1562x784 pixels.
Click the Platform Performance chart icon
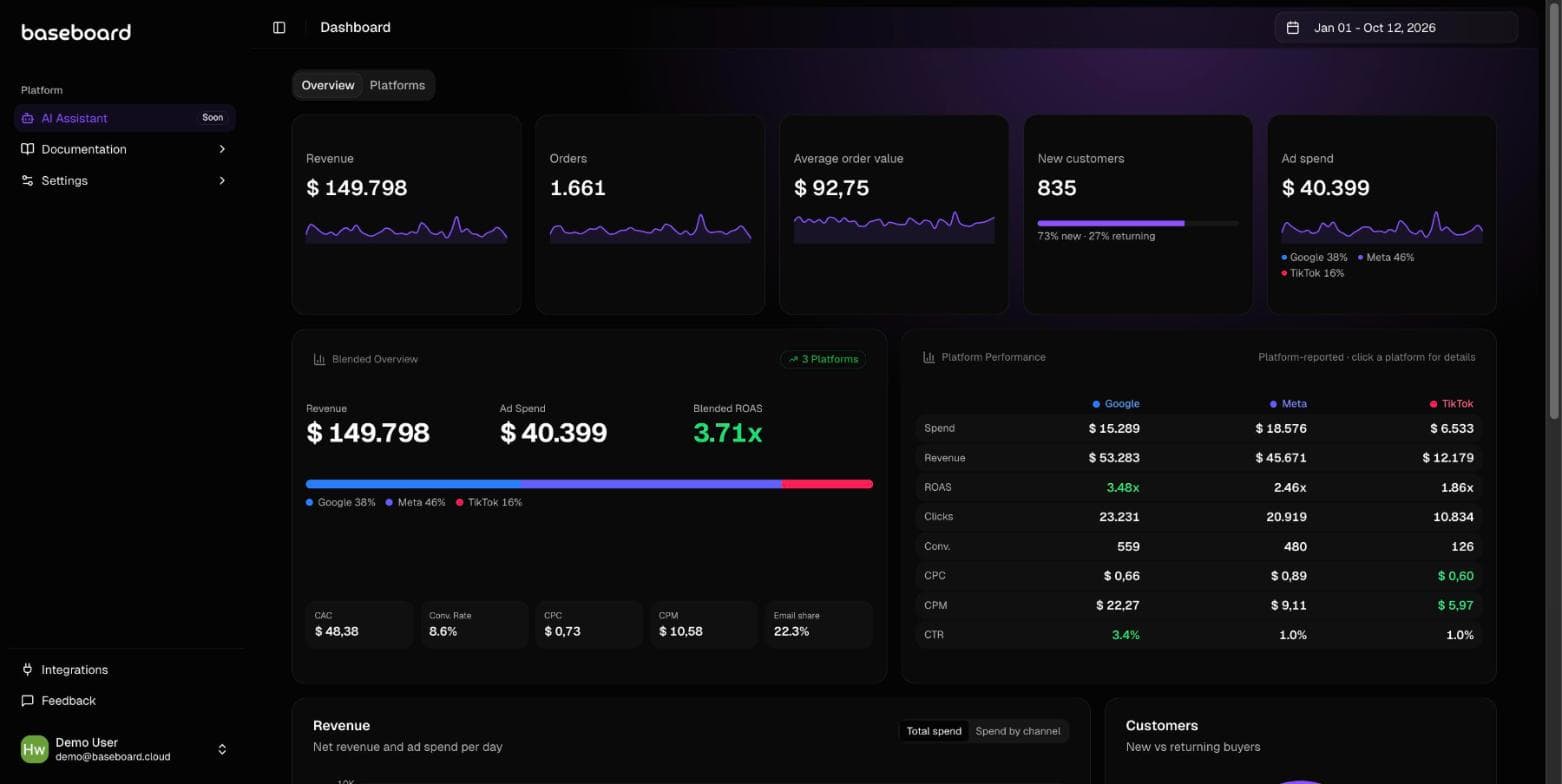point(929,357)
